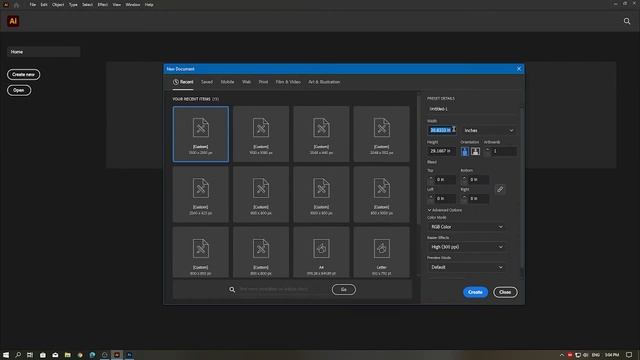Image resolution: width=640 pixels, height=360 pixels.
Task: Toggle the bleed link chain icon
Action: [500, 189]
